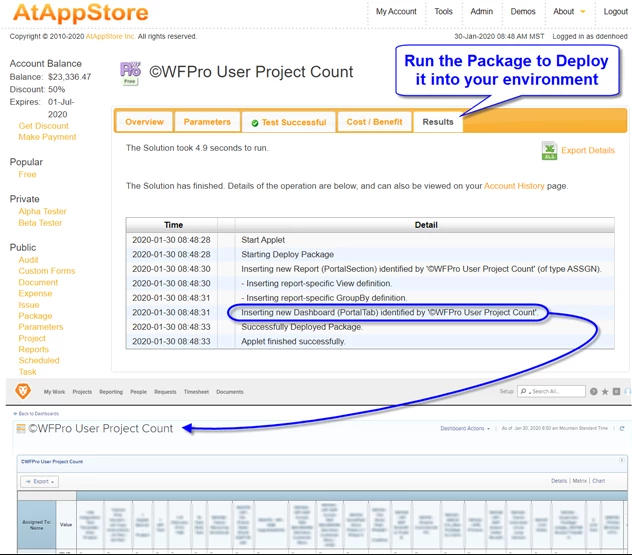This screenshot has height=555, width=632.
Task: Open the Tools menu
Action: coord(443,12)
